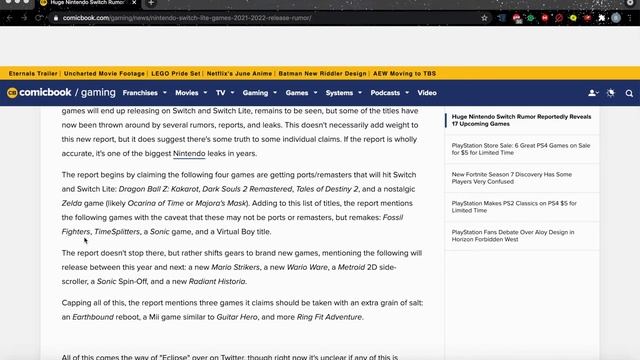Open Batman New Riddler Design link
640x360 pixels.
tap(322, 73)
